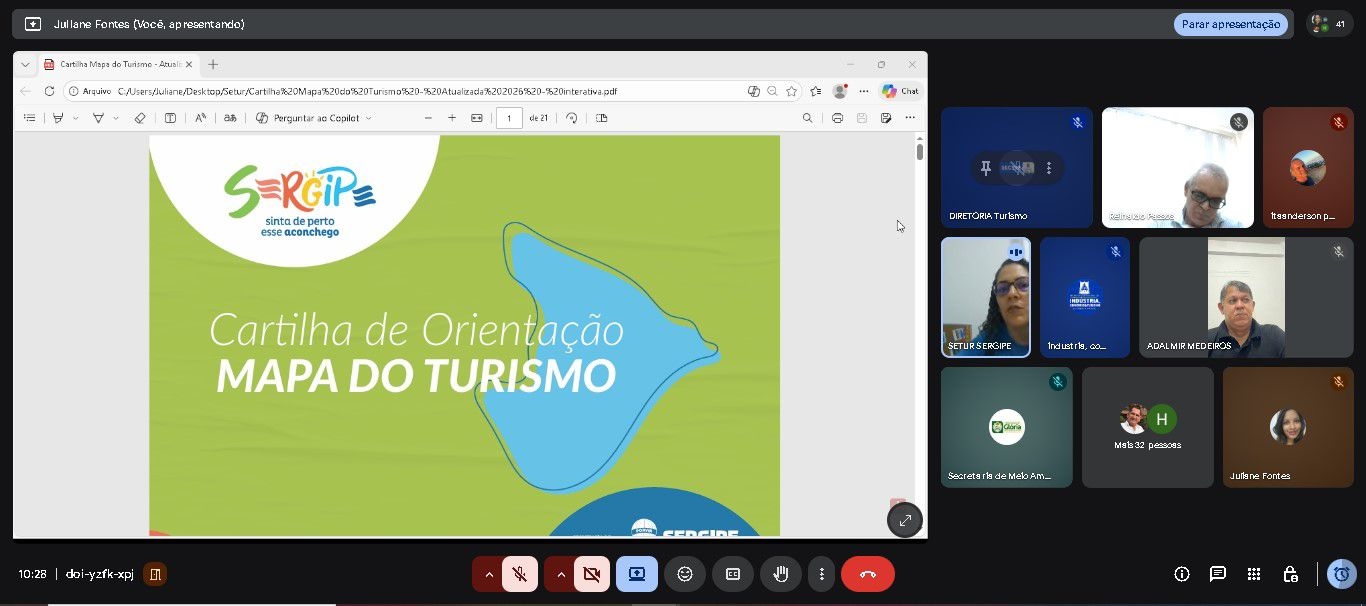Raise your hand in the meeting

(x=781, y=574)
